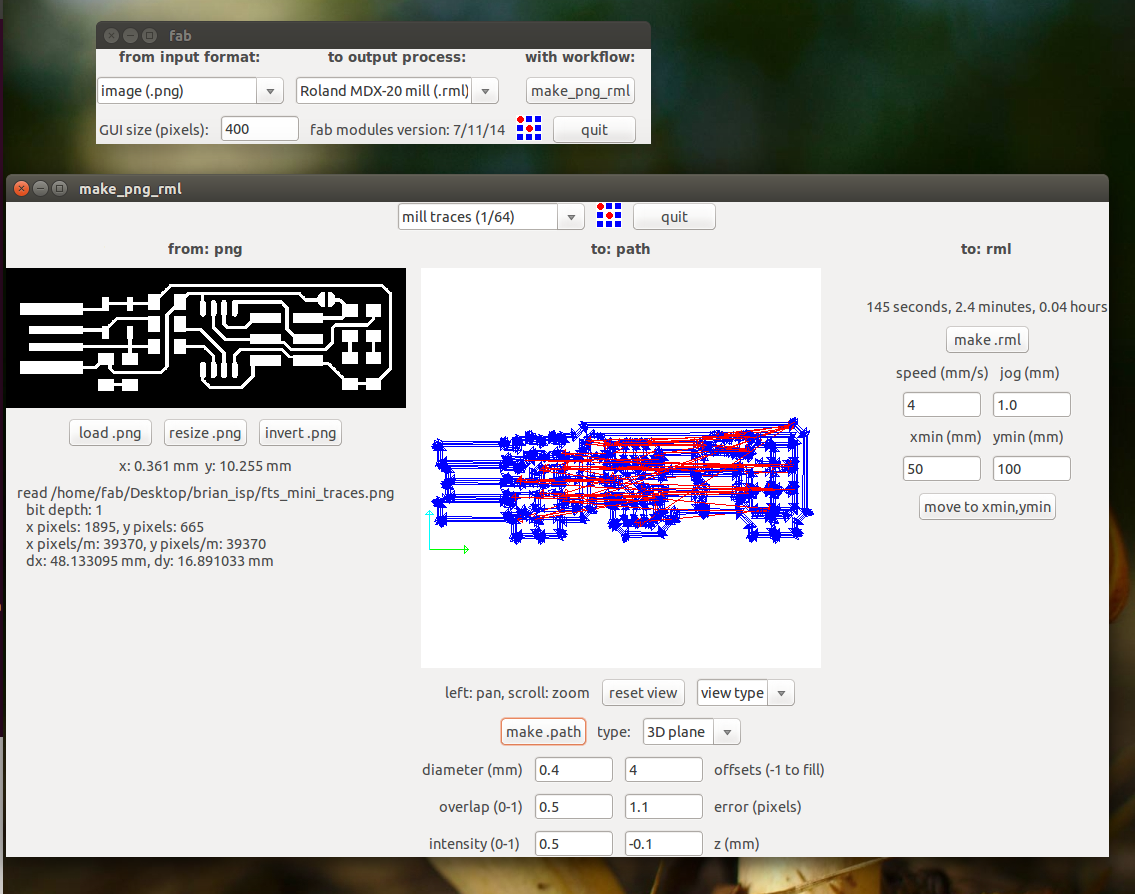Click the fab logo icon in fab window
The height and width of the screenshot is (894, 1135).
(x=529, y=129)
